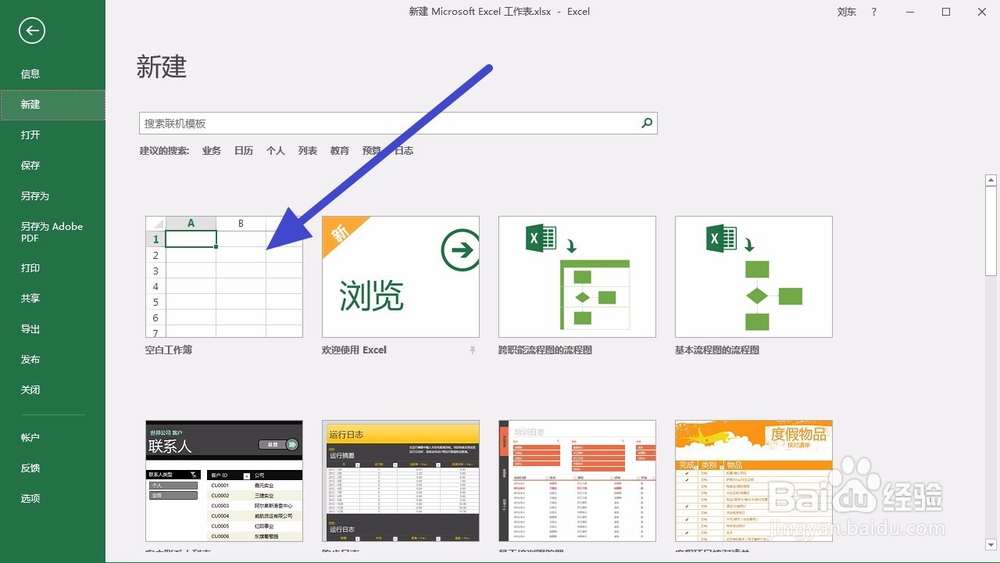Open the 浏览 welcome tour template
The height and width of the screenshot is (563, 1000).
coord(401,277)
